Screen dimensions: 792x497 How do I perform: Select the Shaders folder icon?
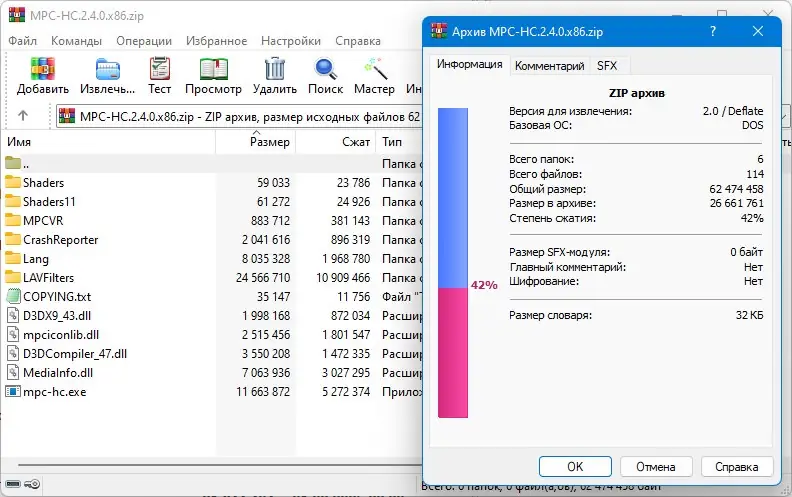(13, 182)
